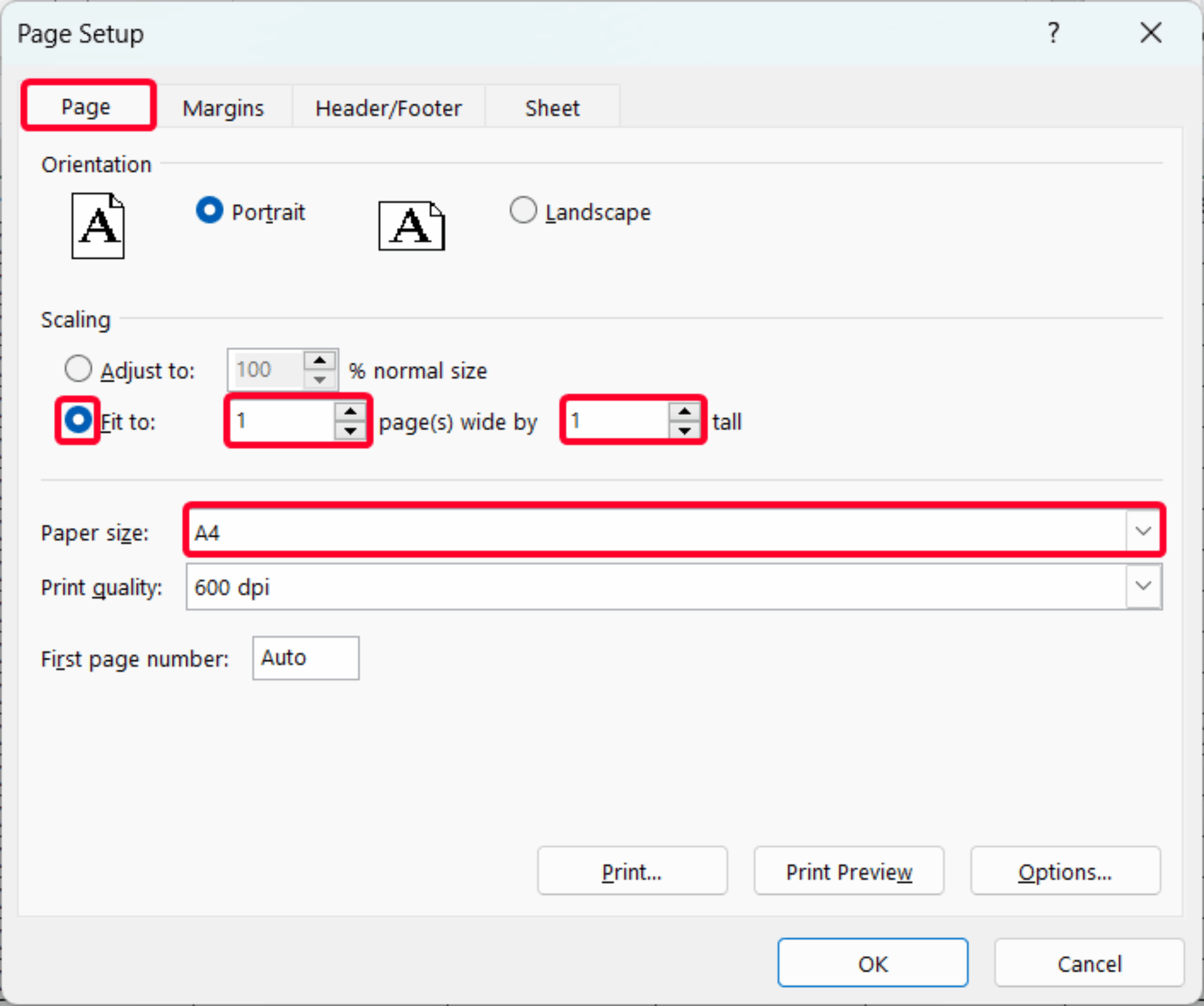Click the Options button
1204x1006 pixels.
coord(1065,871)
